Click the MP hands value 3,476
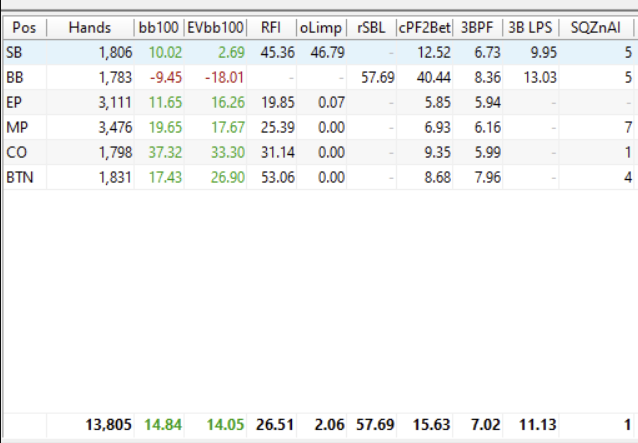This screenshot has height=443, width=638. 116,127
